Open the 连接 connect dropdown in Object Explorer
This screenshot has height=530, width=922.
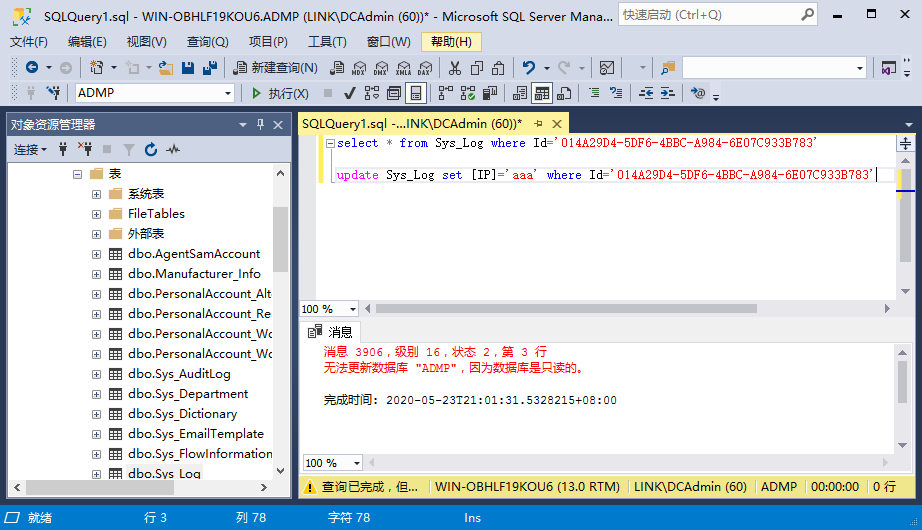tap(30, 150)
